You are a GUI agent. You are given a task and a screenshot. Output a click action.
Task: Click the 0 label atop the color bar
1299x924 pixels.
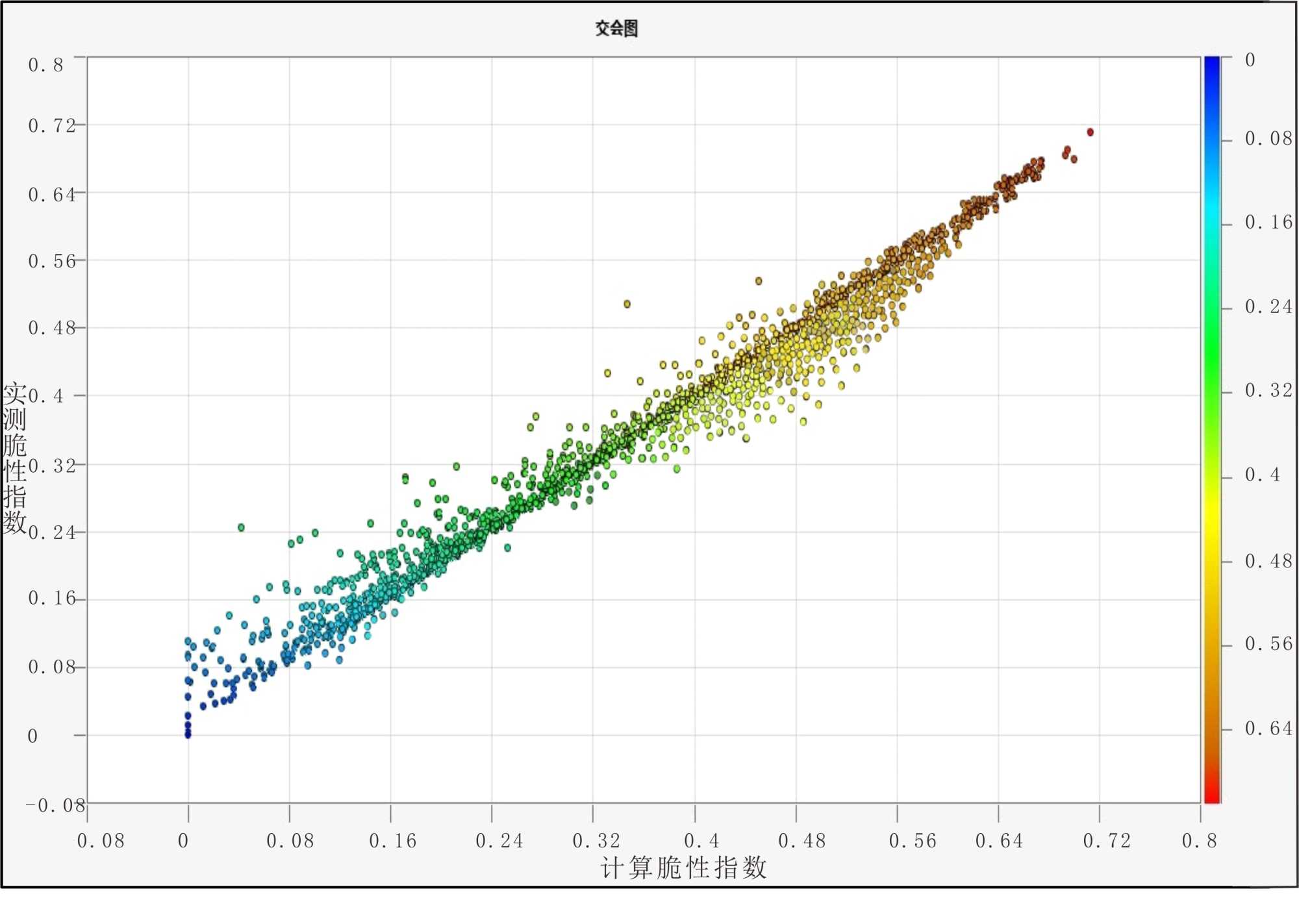tap(1250, 60)
